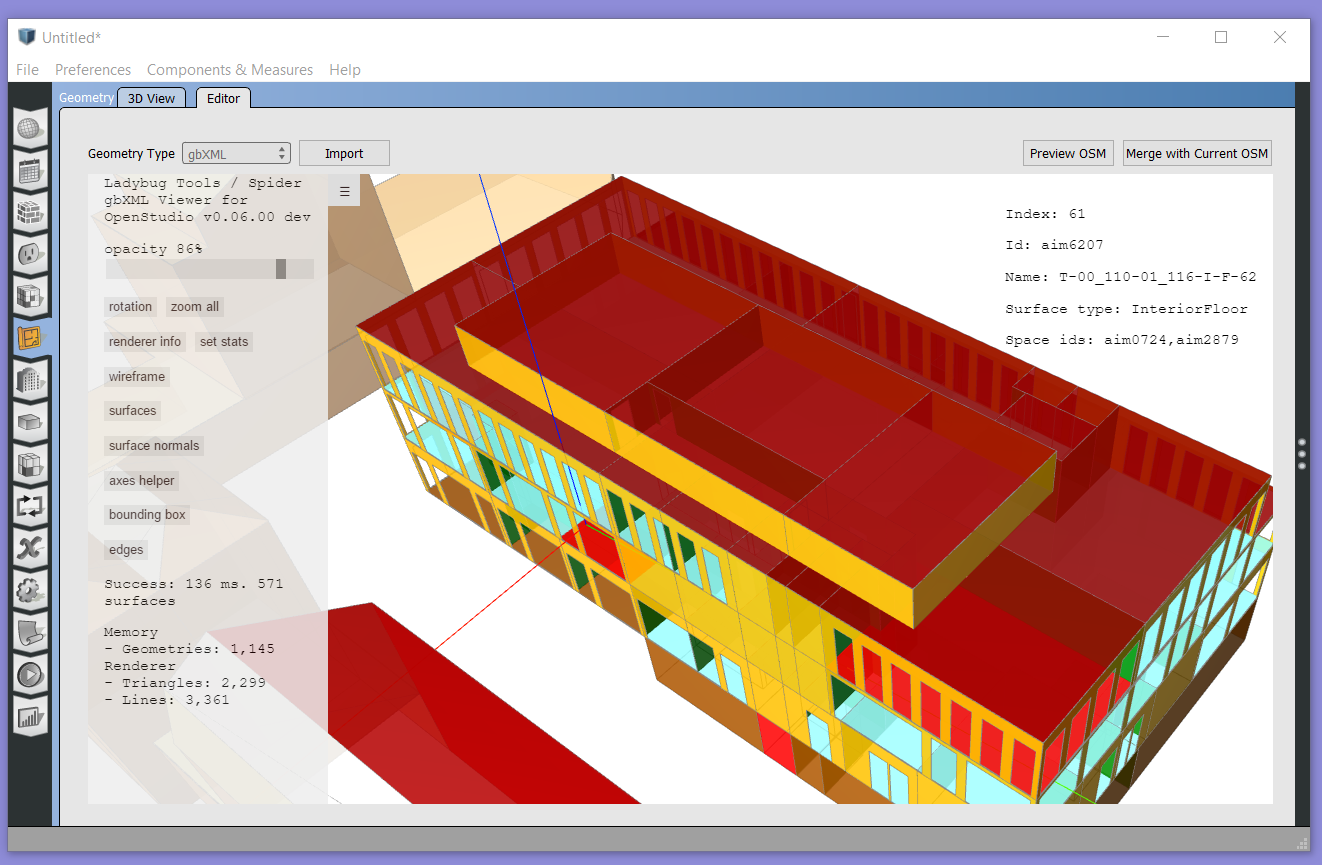The height and width of the screenshot is (865, 1322).
Task: Open the HVAC Systems loop icon
Action: 30,506
